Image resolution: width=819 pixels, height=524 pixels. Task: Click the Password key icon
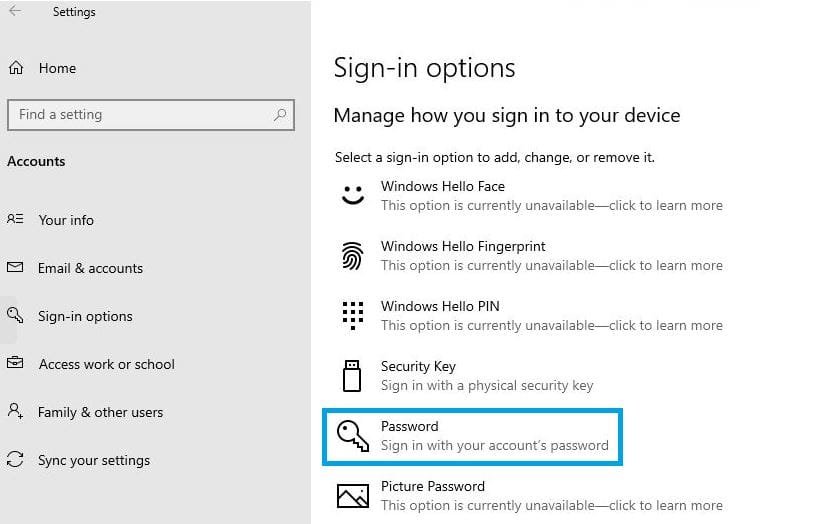tap(353, 436)
